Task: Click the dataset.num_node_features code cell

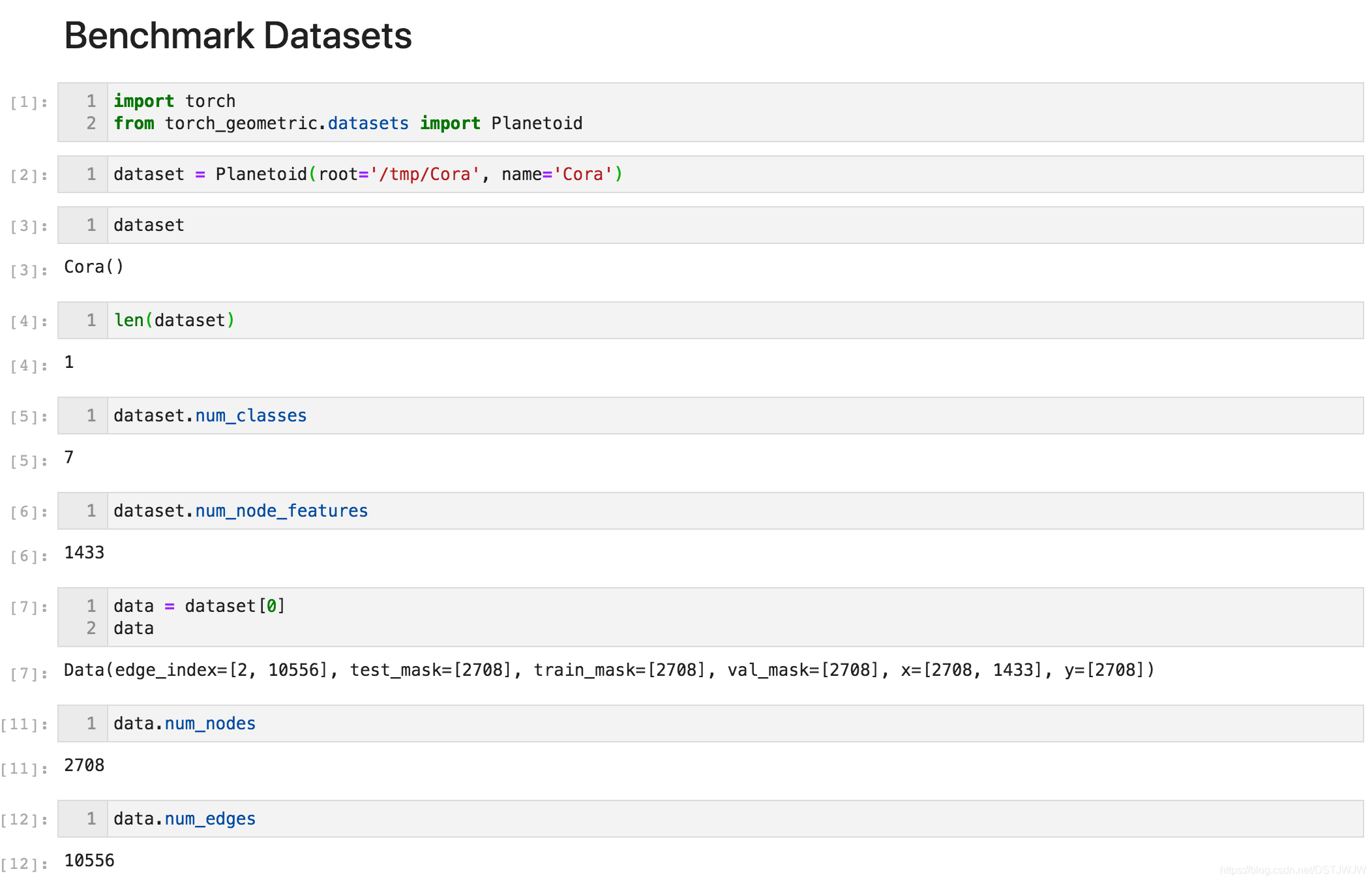Action: (710, 511)
